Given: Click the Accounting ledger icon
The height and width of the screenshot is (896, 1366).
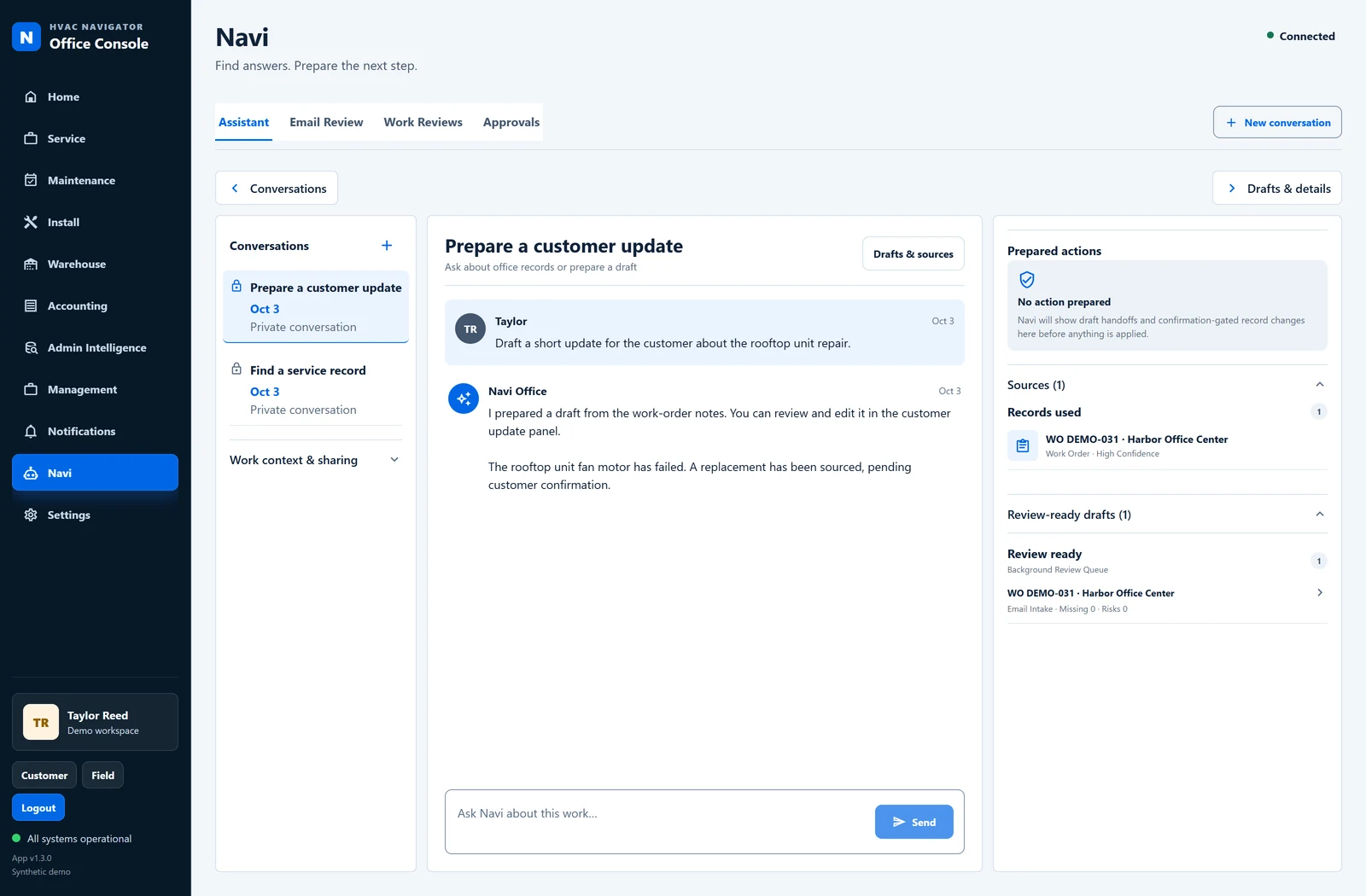Looking at the screenshot, I should (x=31, y=306).
